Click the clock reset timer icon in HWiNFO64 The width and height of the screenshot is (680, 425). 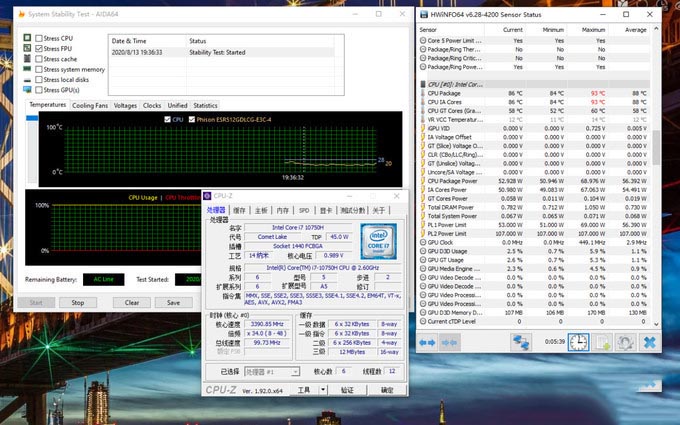579,343
